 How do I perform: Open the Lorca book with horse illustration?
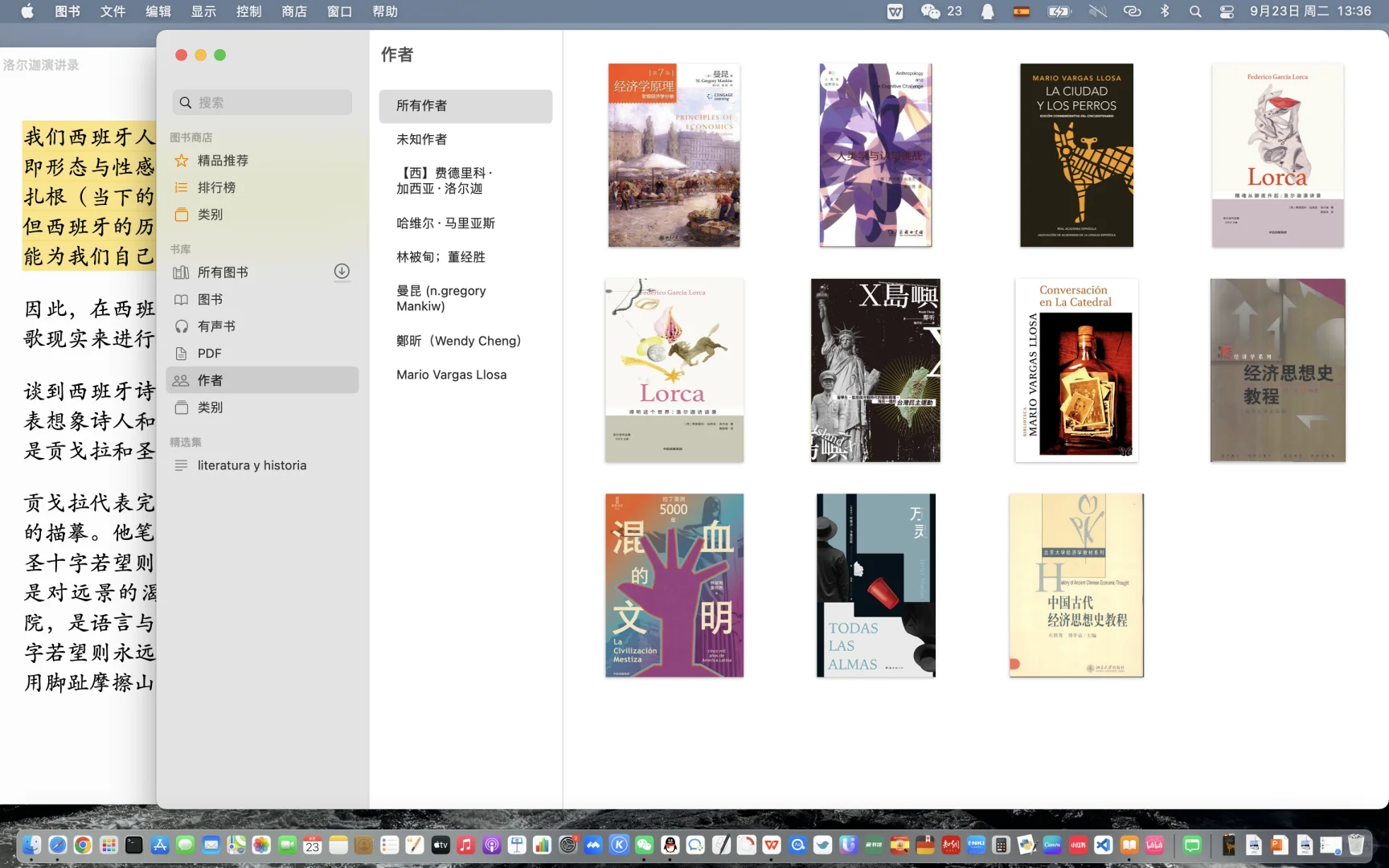pyautogui.click(x=674, y=371)
